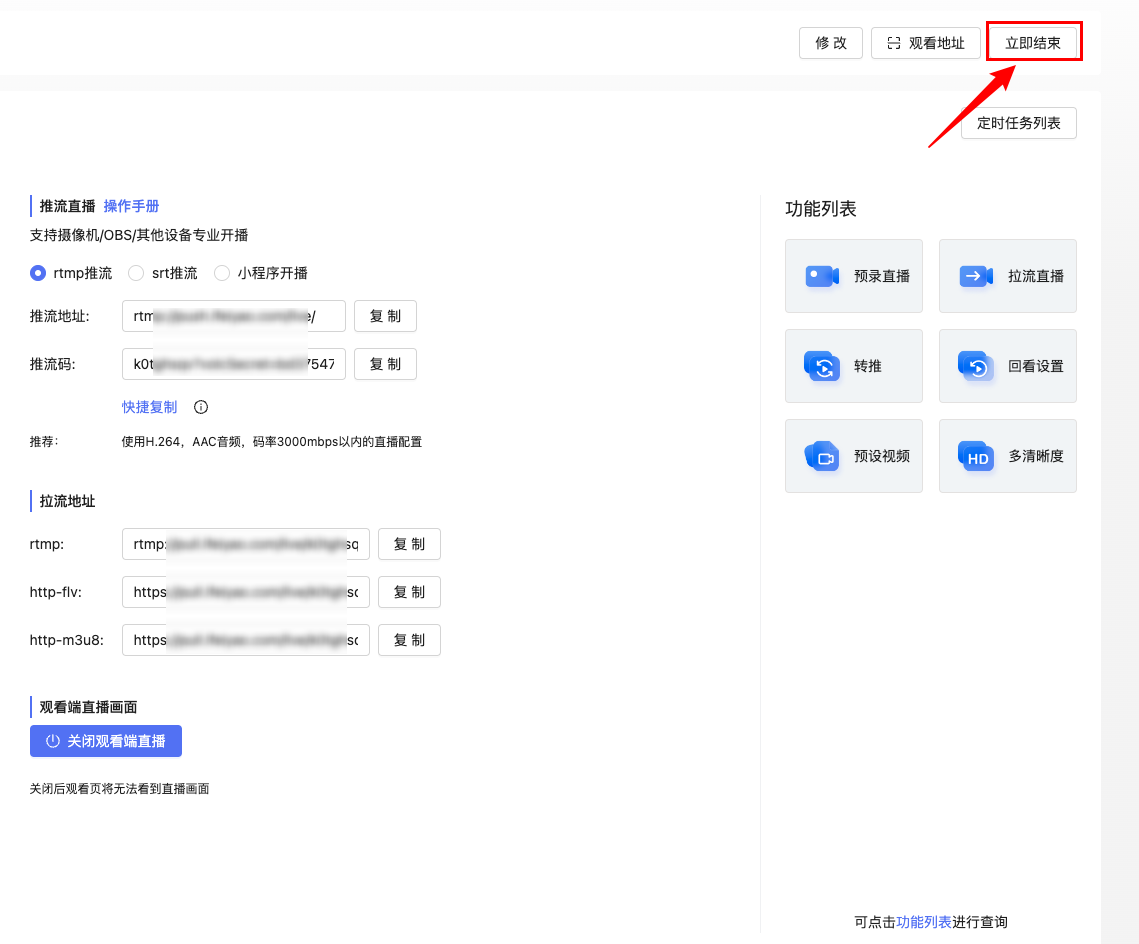
Task: Select the rtmp推流 radio option
Action: pos(38,273)
